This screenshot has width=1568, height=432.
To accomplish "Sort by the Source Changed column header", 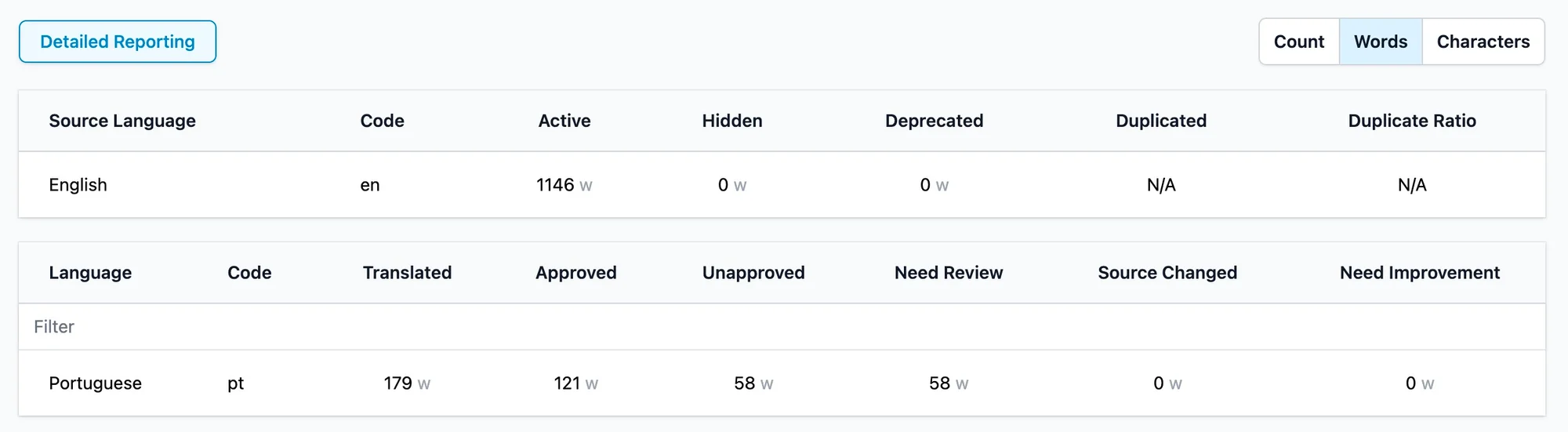I will pyautogui.click(x=1167, y=273).
